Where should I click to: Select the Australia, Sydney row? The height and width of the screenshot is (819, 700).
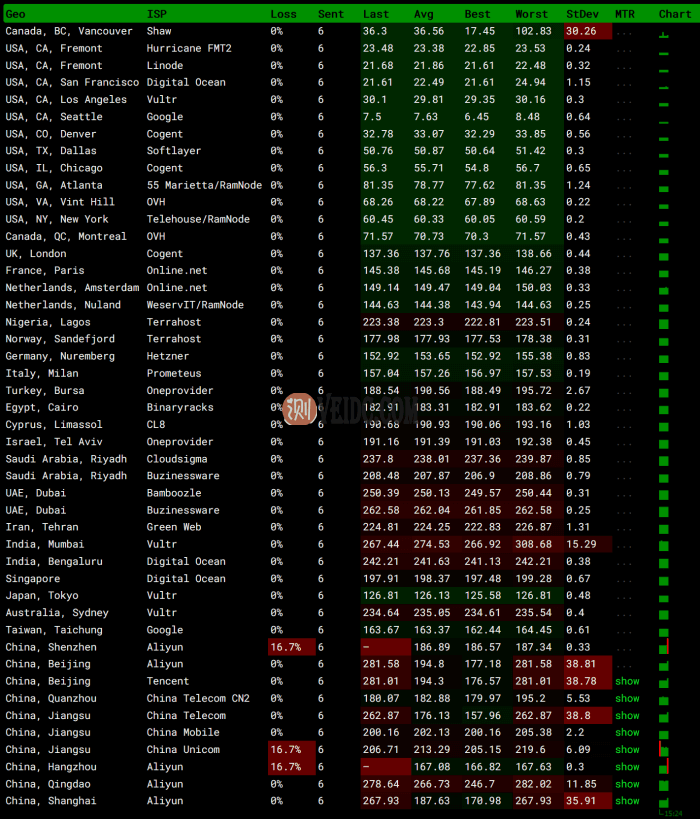(350, 613)
